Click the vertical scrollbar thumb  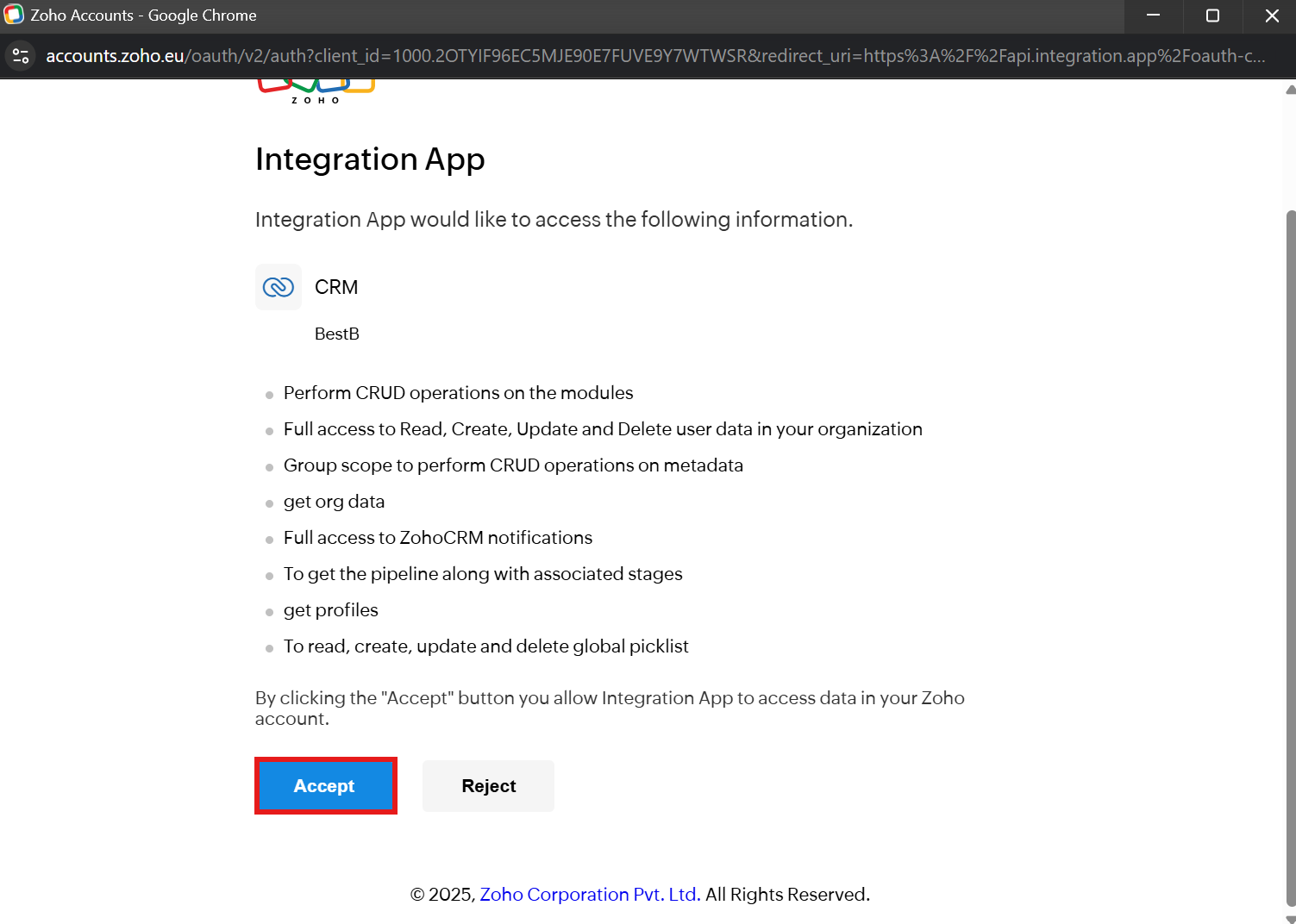tap(1290, 559)
